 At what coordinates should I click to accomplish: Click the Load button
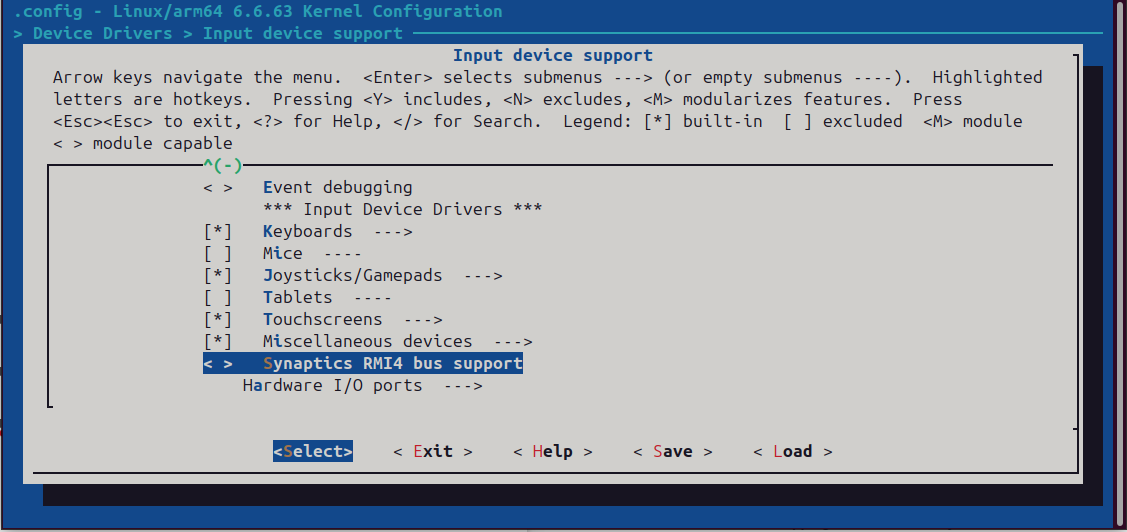[793, 451]
